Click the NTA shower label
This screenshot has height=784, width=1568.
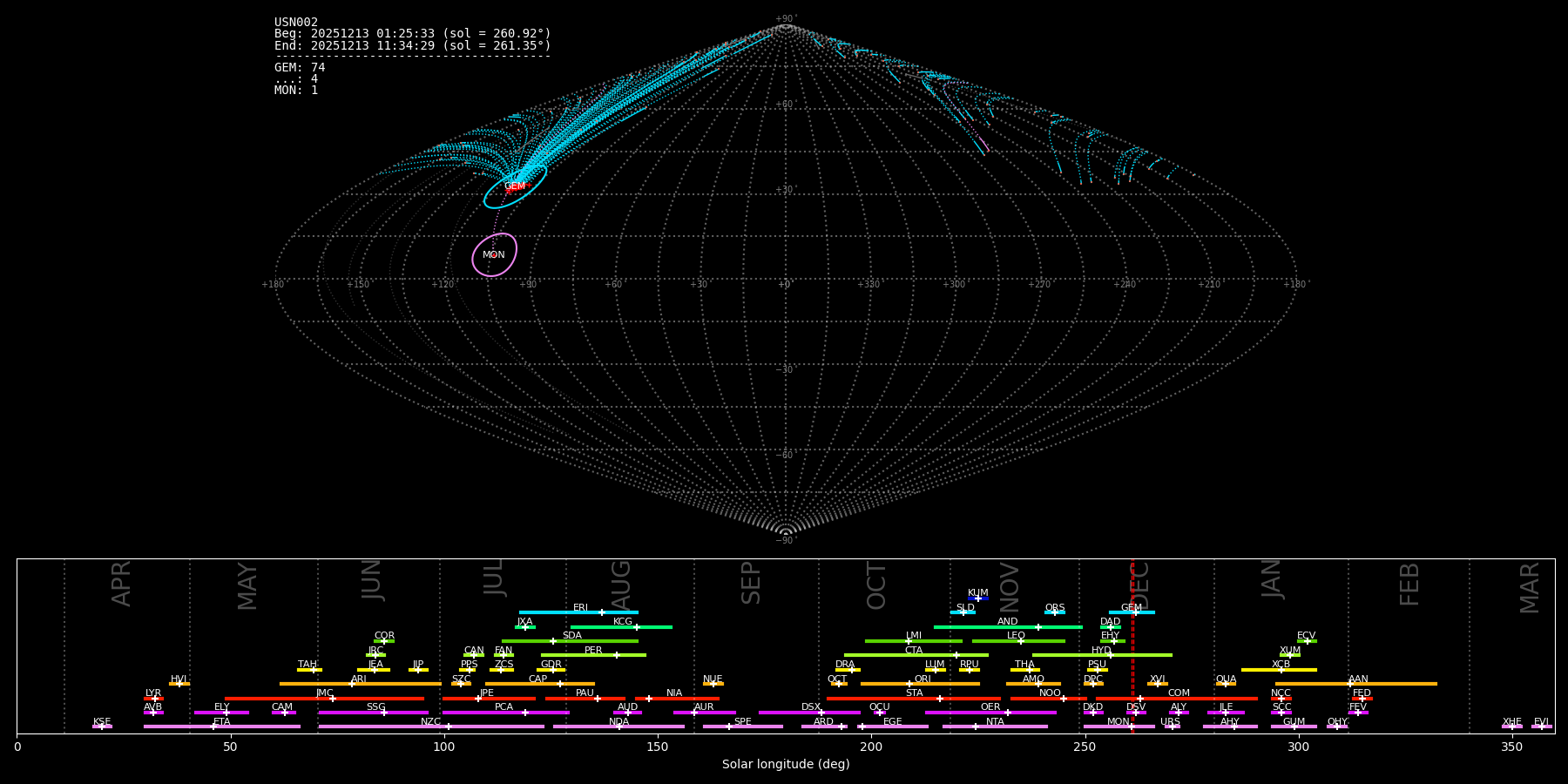pyautogui.click(x=995, y=722)
